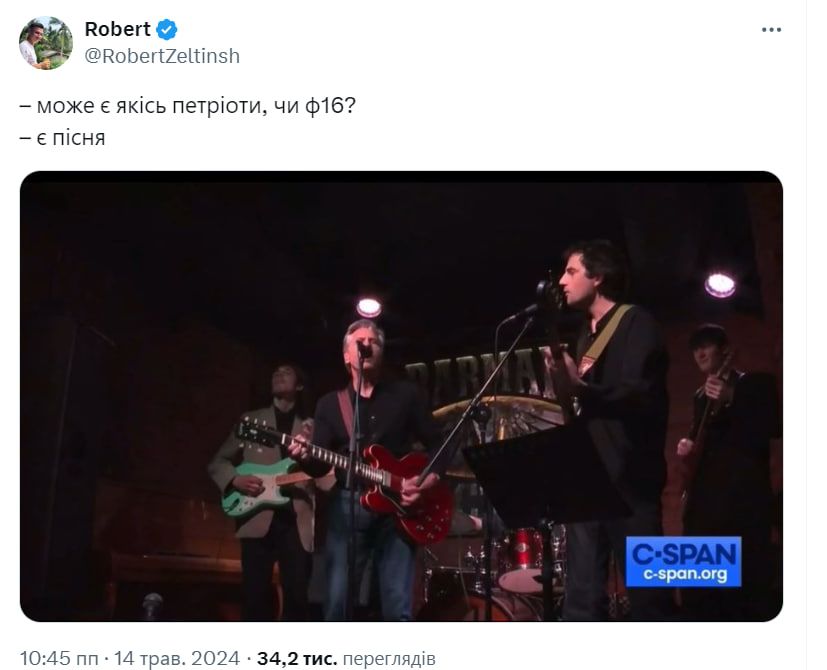This screenshot has width=827, height=670.
Task: Click the stage spotlight at right
Action: point(720,285)
